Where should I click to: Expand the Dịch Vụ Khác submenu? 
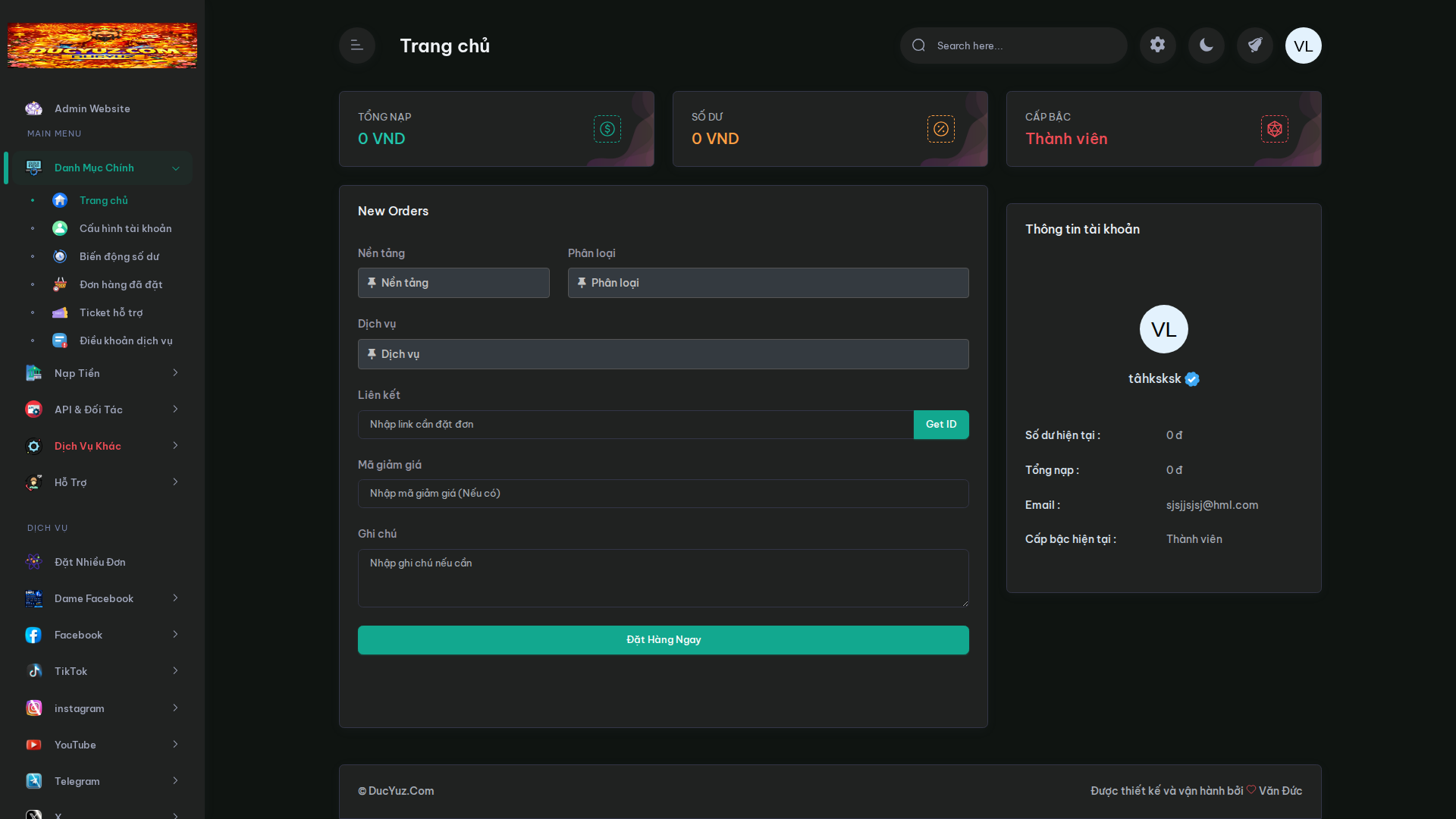102,446
